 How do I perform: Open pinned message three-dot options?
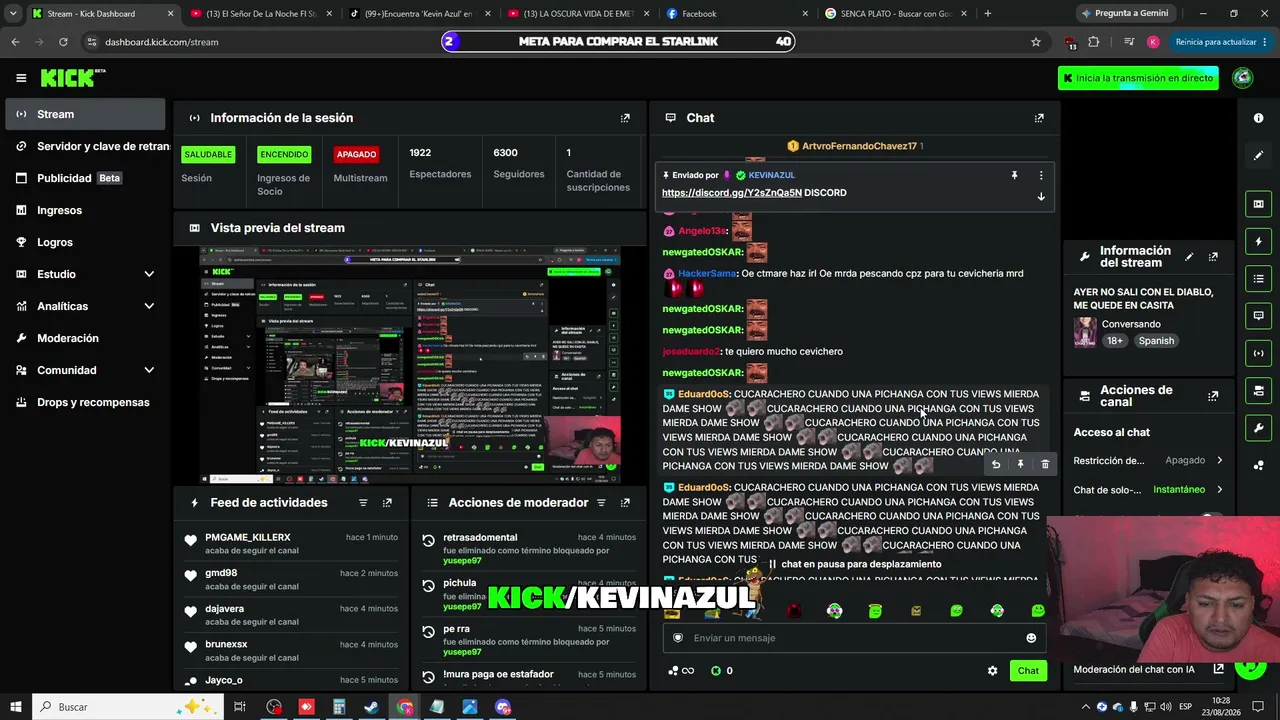coord(1041,175)
